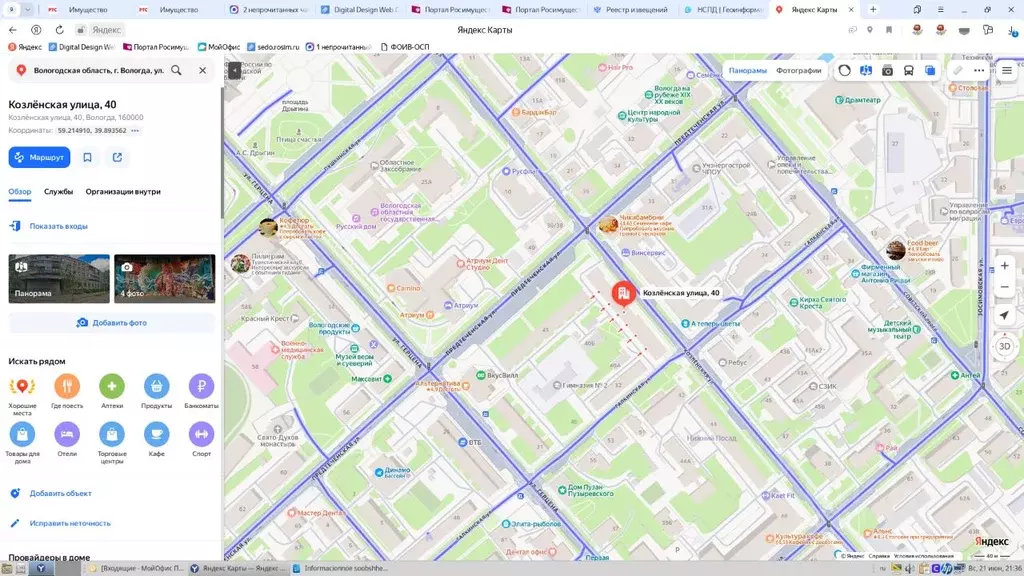Reload the page
Viewport: 1024px width, 576px height.
tap(59, 30)
